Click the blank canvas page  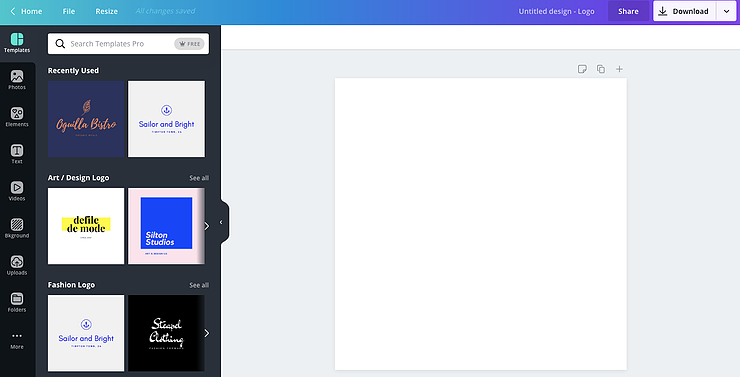pyautogui.click(x=481, y=224)
